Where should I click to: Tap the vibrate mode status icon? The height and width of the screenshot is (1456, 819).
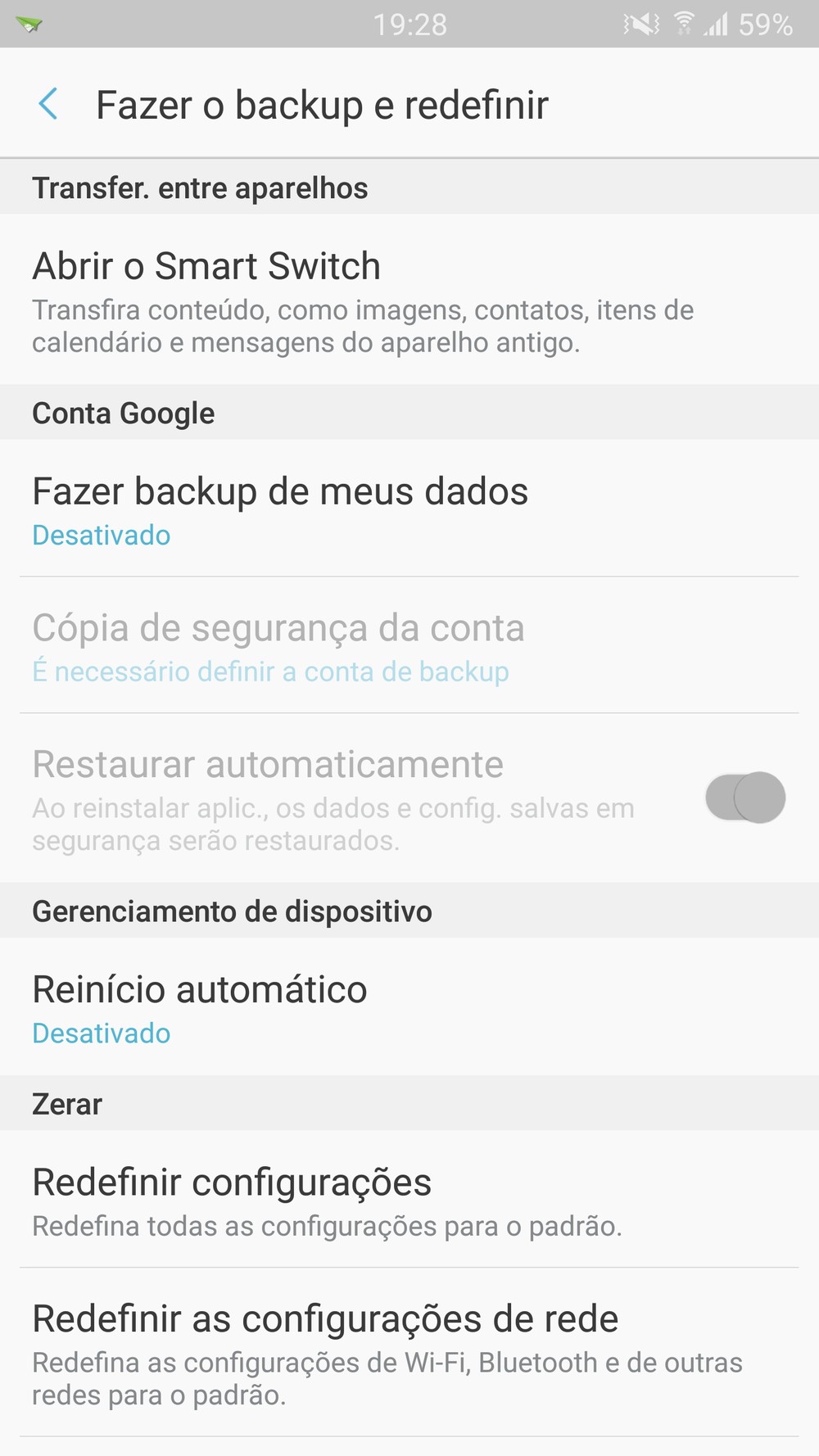641,25
